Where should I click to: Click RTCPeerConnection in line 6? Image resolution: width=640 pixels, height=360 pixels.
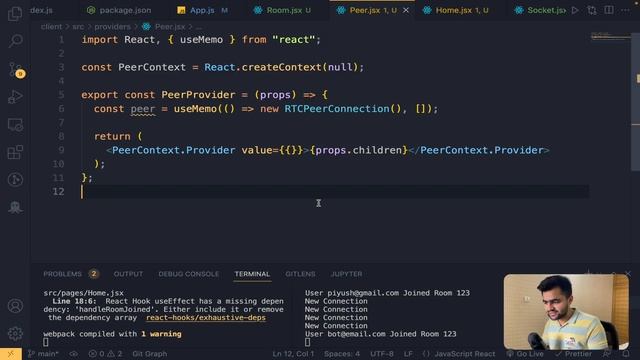pyautogui.click(x=337, y=109)
